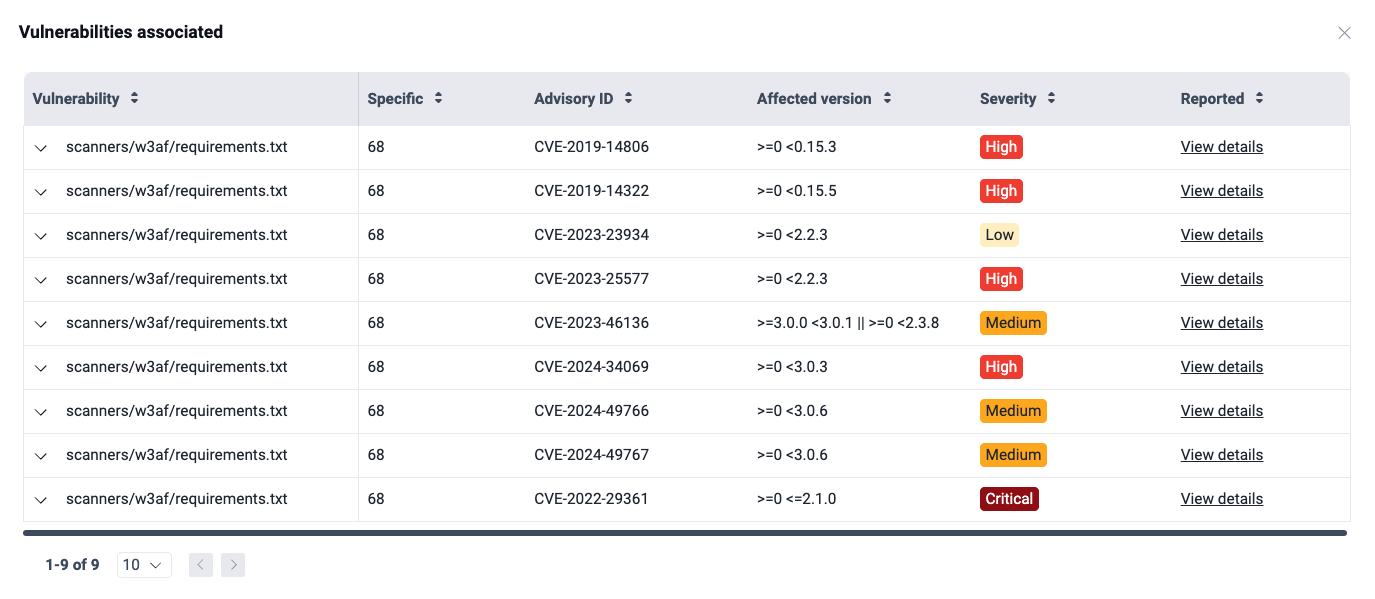Open the page size dropdown showing 10
Image resolution: width=1375 pixels, height=599 pixels.
coord(143,565)
